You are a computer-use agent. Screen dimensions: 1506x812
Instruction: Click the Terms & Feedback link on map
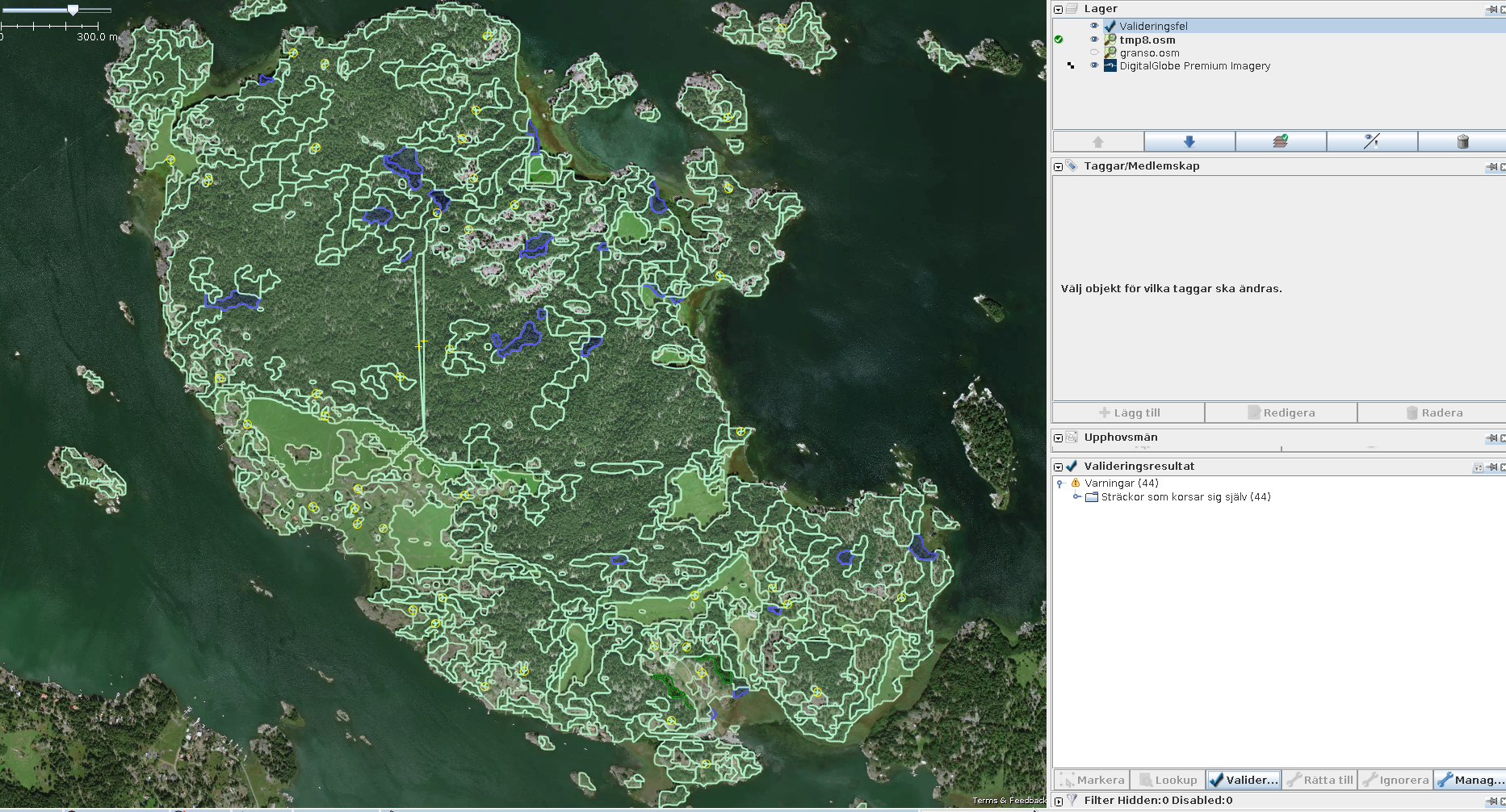(x=1009, y=801)
